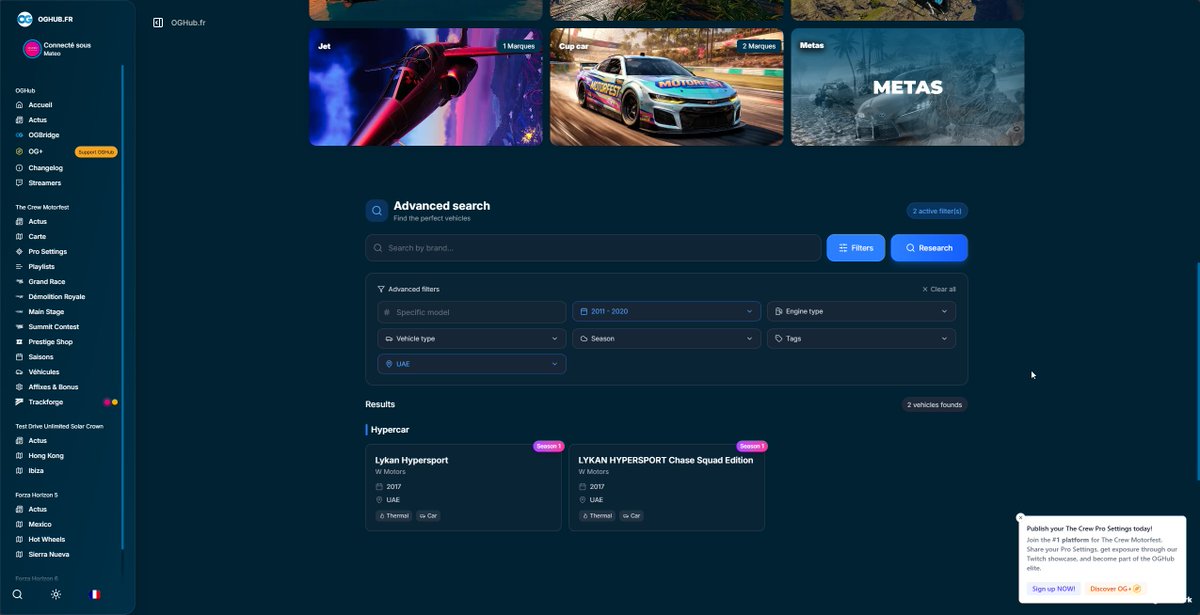
Task: Close the Pro Settings promo popup
Action: pos(1020,518)
